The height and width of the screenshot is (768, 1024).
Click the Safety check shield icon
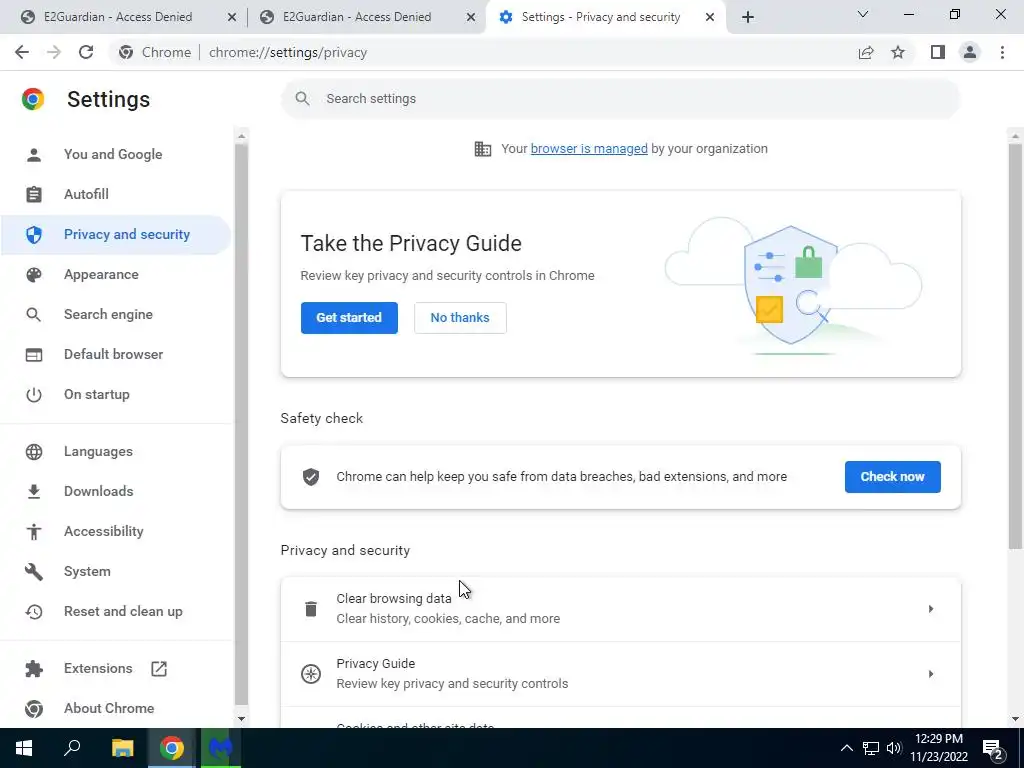[x=311, y=477]
